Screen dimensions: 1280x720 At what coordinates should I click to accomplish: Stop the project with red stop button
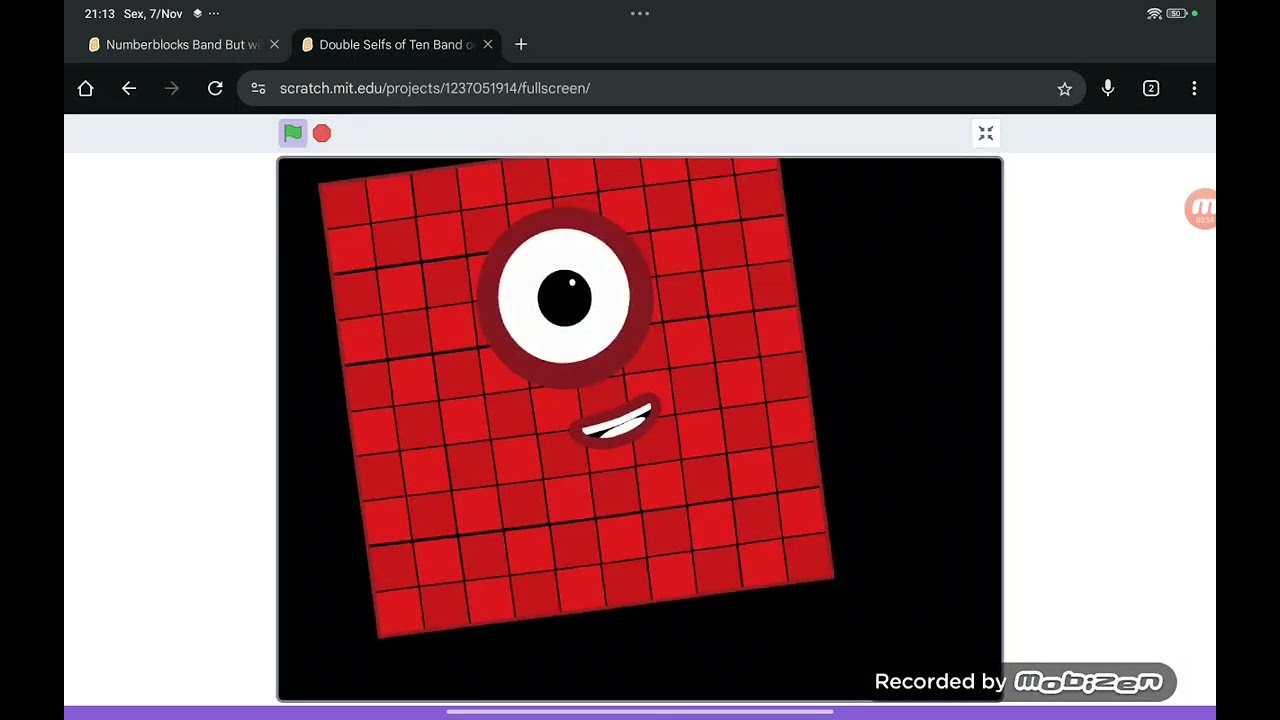pos(322,133)
